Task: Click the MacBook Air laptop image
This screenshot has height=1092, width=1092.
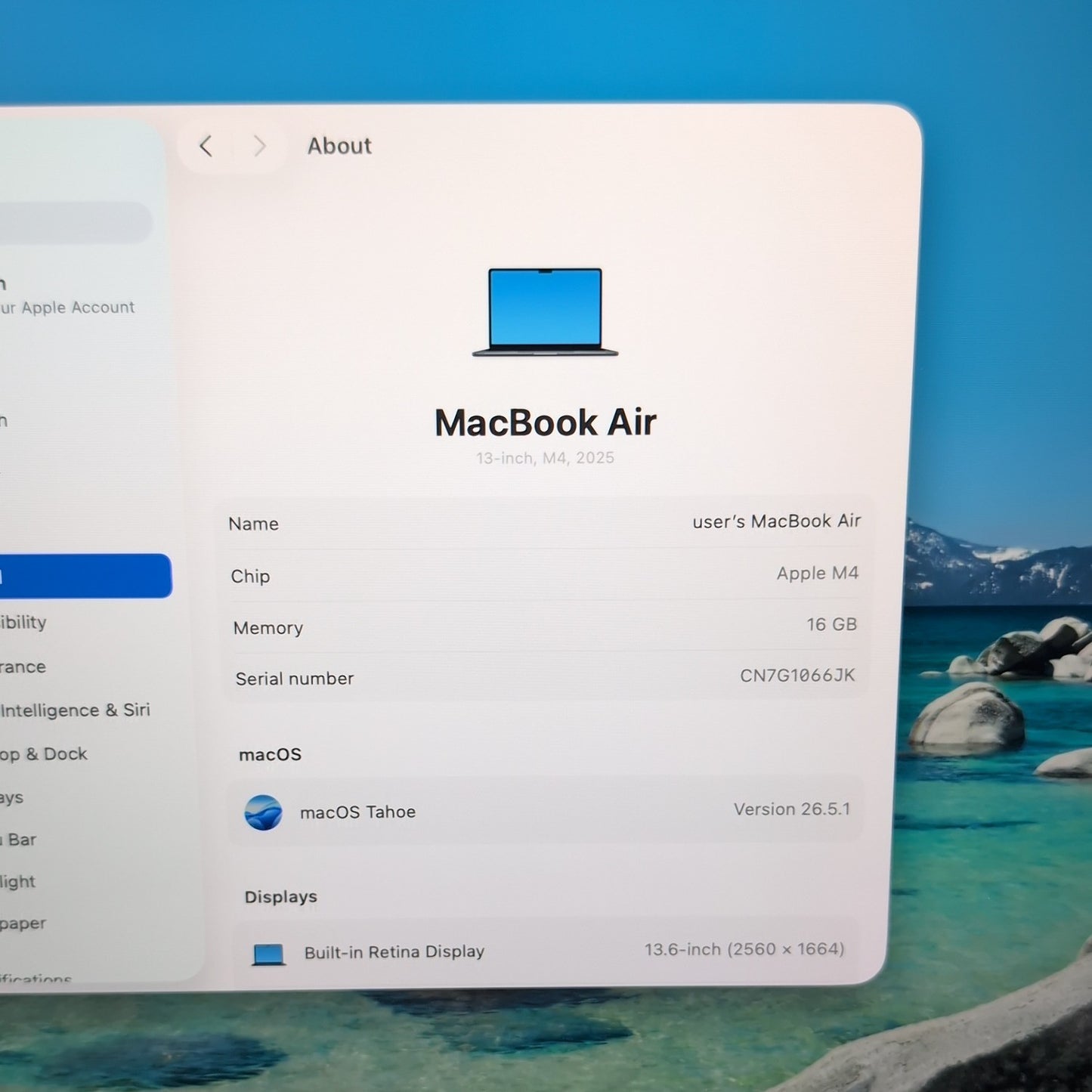Action: coord(545,311)
